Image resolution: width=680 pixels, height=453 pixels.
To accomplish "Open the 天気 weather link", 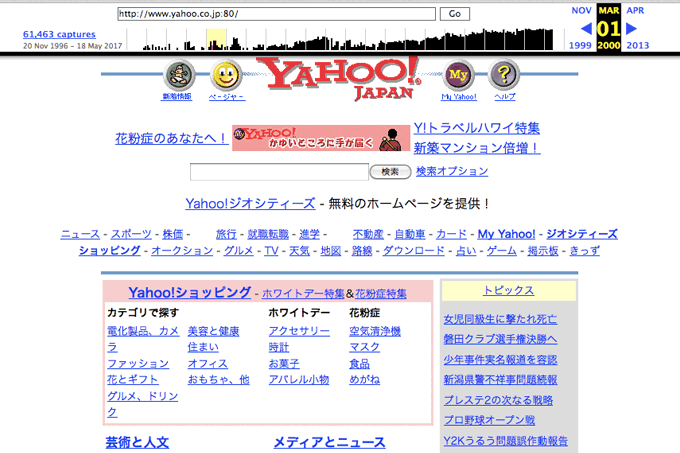I will [x=299, y=251].
